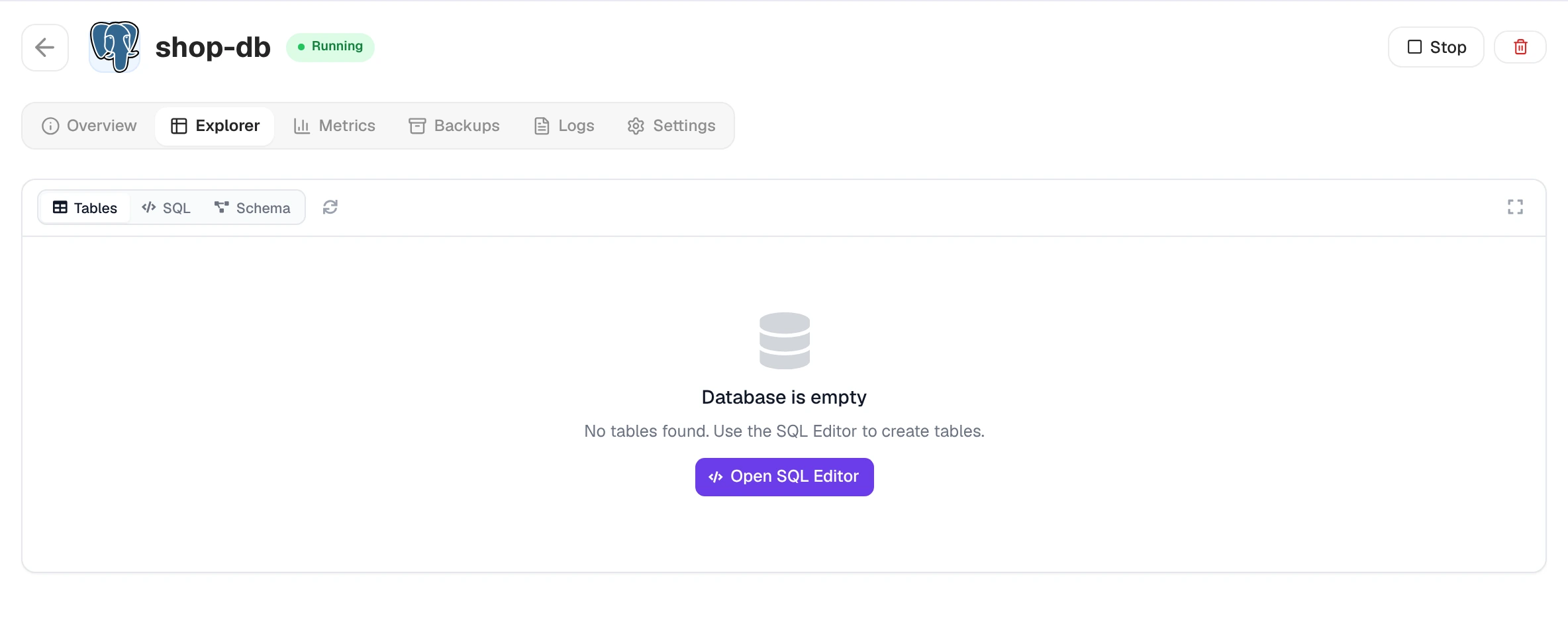Switch to the Metrics tab
The image size is (1568, 626).
[334, 126]
